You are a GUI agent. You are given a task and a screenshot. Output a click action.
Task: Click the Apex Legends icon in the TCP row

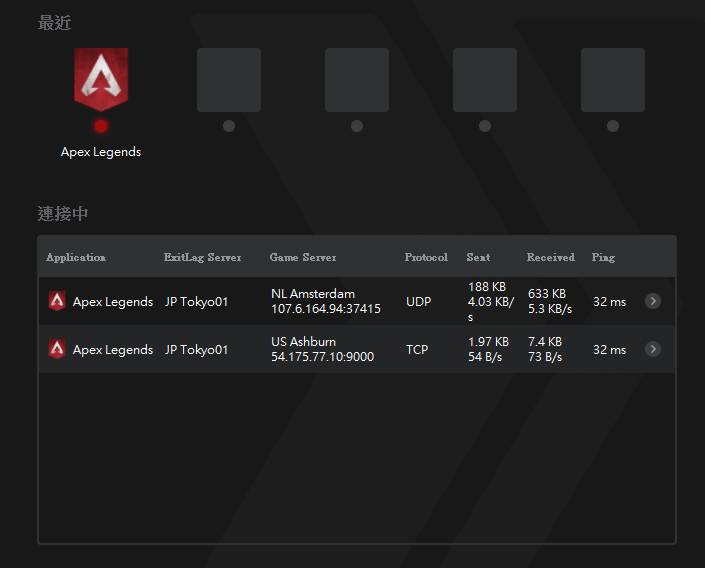tap(58, 349)
